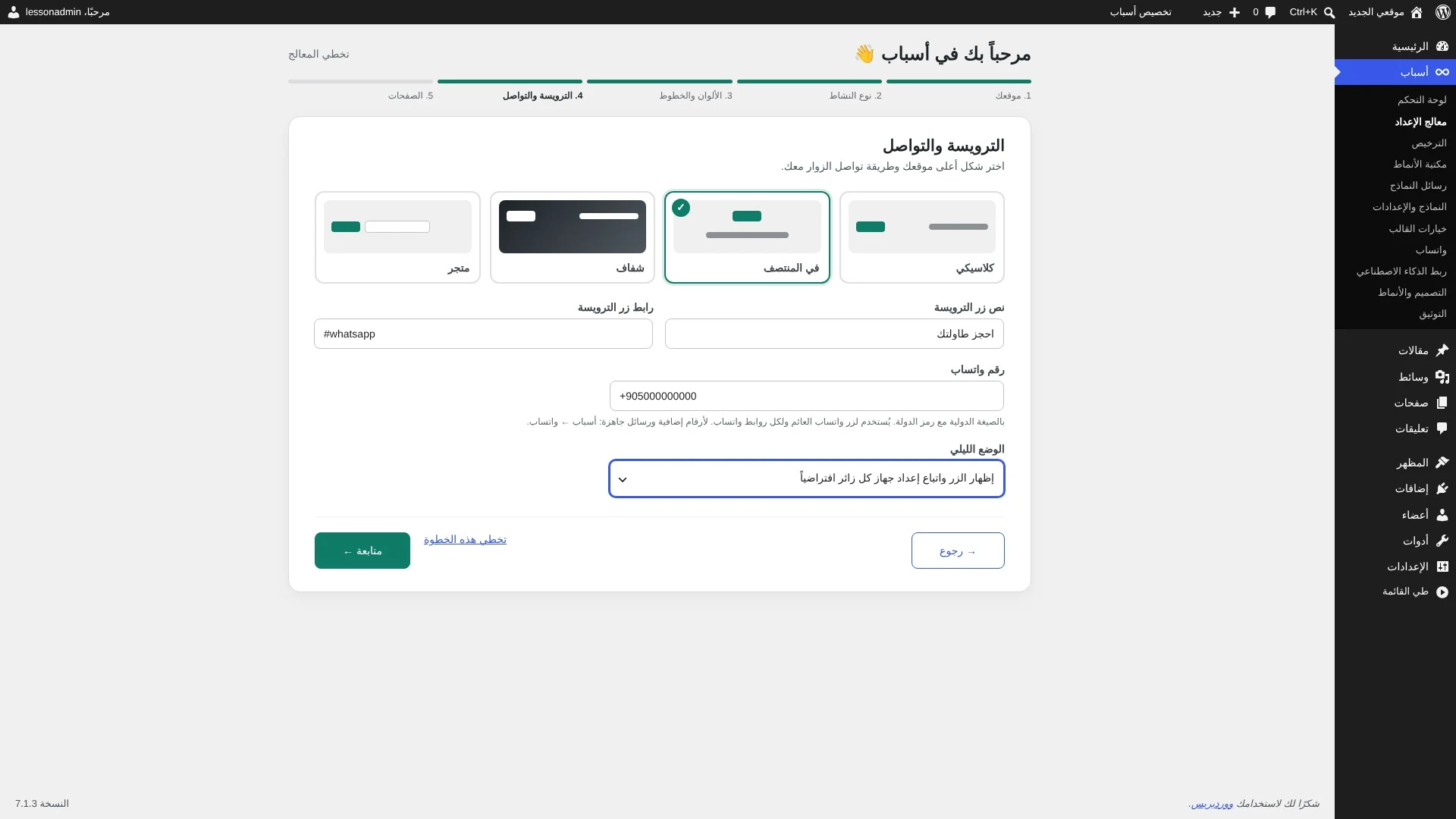Click the plus icon for جديد
The height and width of the screenshot is (819, 1456).
(1235, 12)
